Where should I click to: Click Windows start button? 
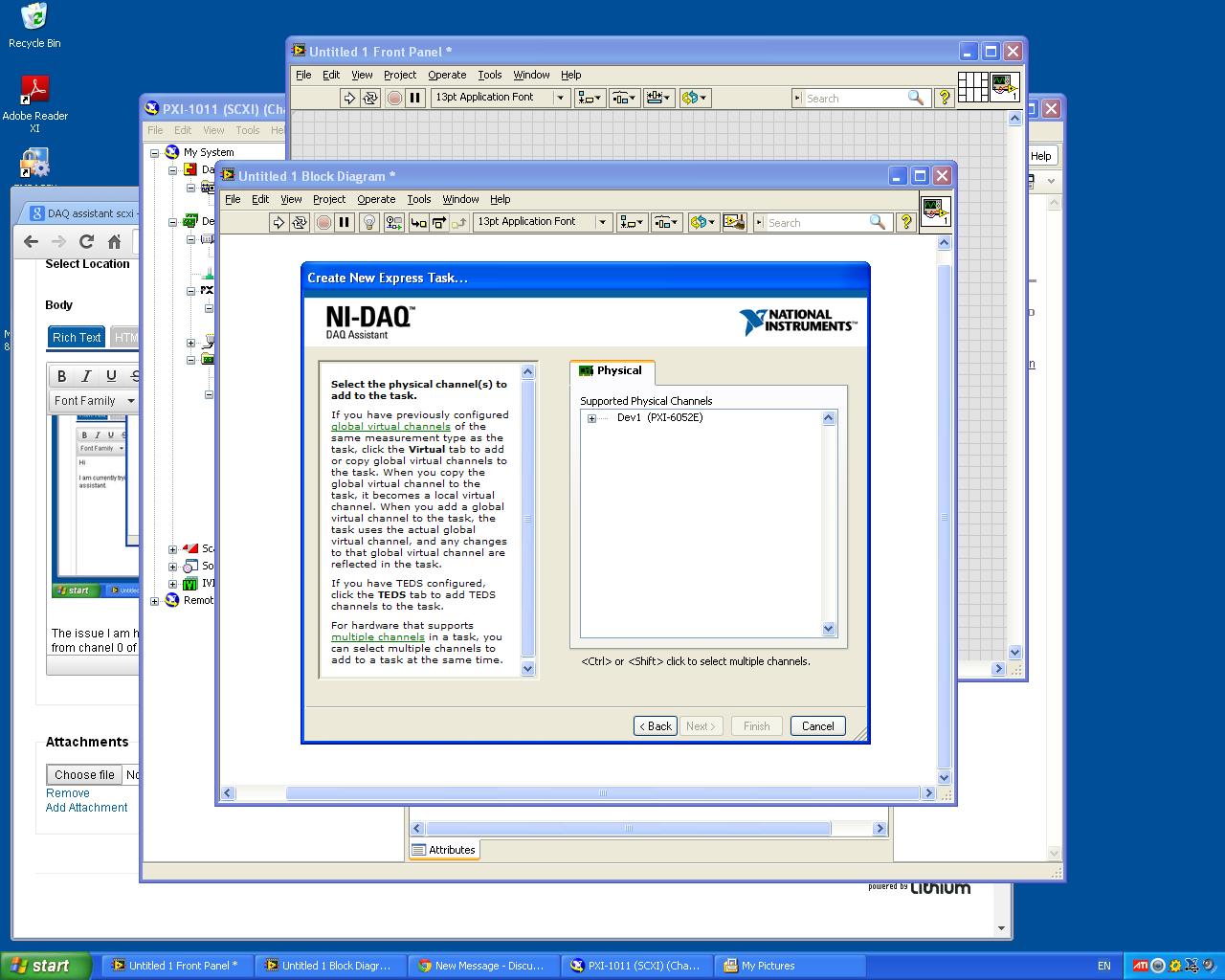pyautogui.click(x=45, y=966)
